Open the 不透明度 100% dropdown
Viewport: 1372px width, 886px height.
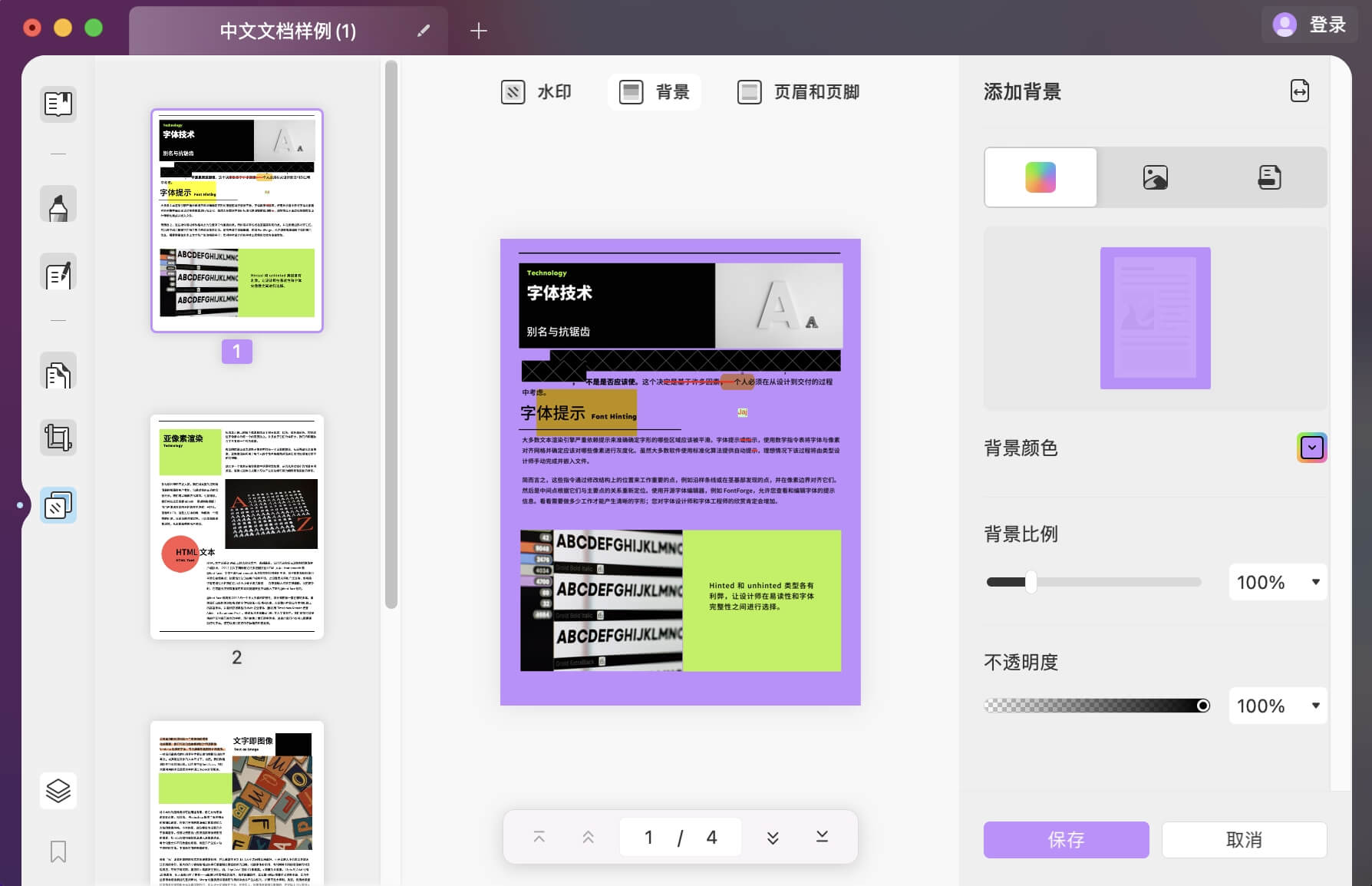click(1278, 706)
